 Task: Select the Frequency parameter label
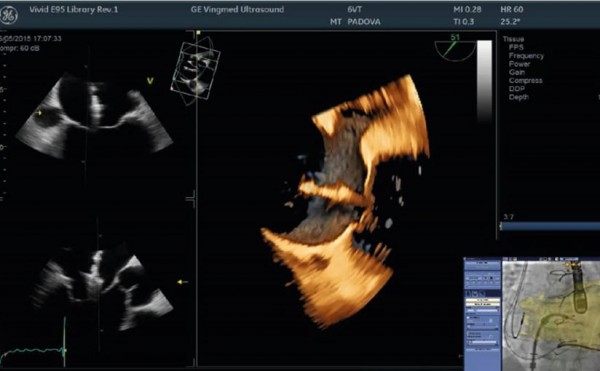pos(526,55)
